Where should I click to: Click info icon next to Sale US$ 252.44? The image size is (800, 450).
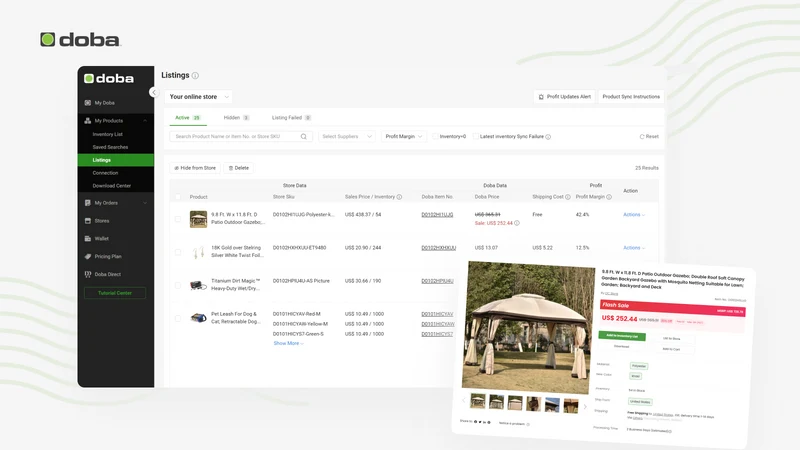[x=517, y=223]
